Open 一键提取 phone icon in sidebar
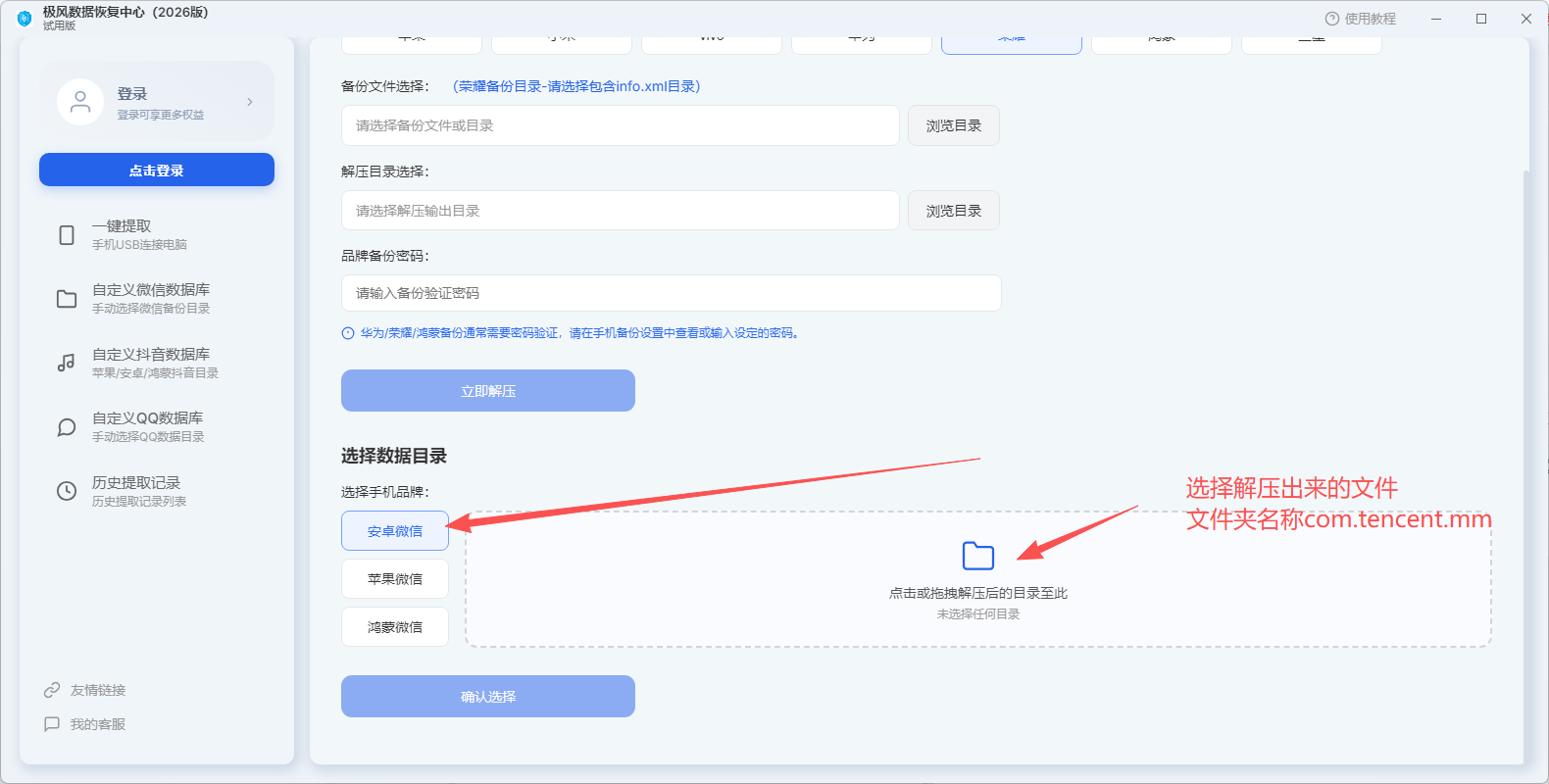This screenshot has height=784, width=1549. [x=67, y=235]
